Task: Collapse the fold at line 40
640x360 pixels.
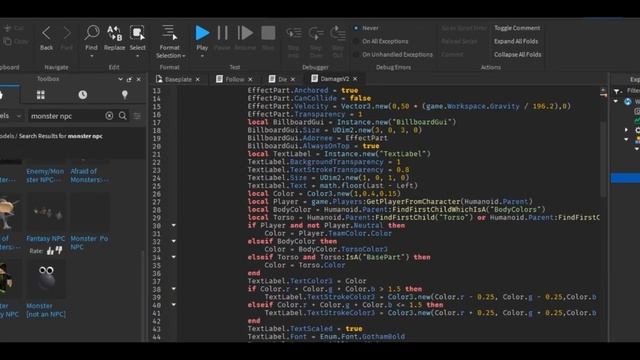Action: (x=173, y=305)
